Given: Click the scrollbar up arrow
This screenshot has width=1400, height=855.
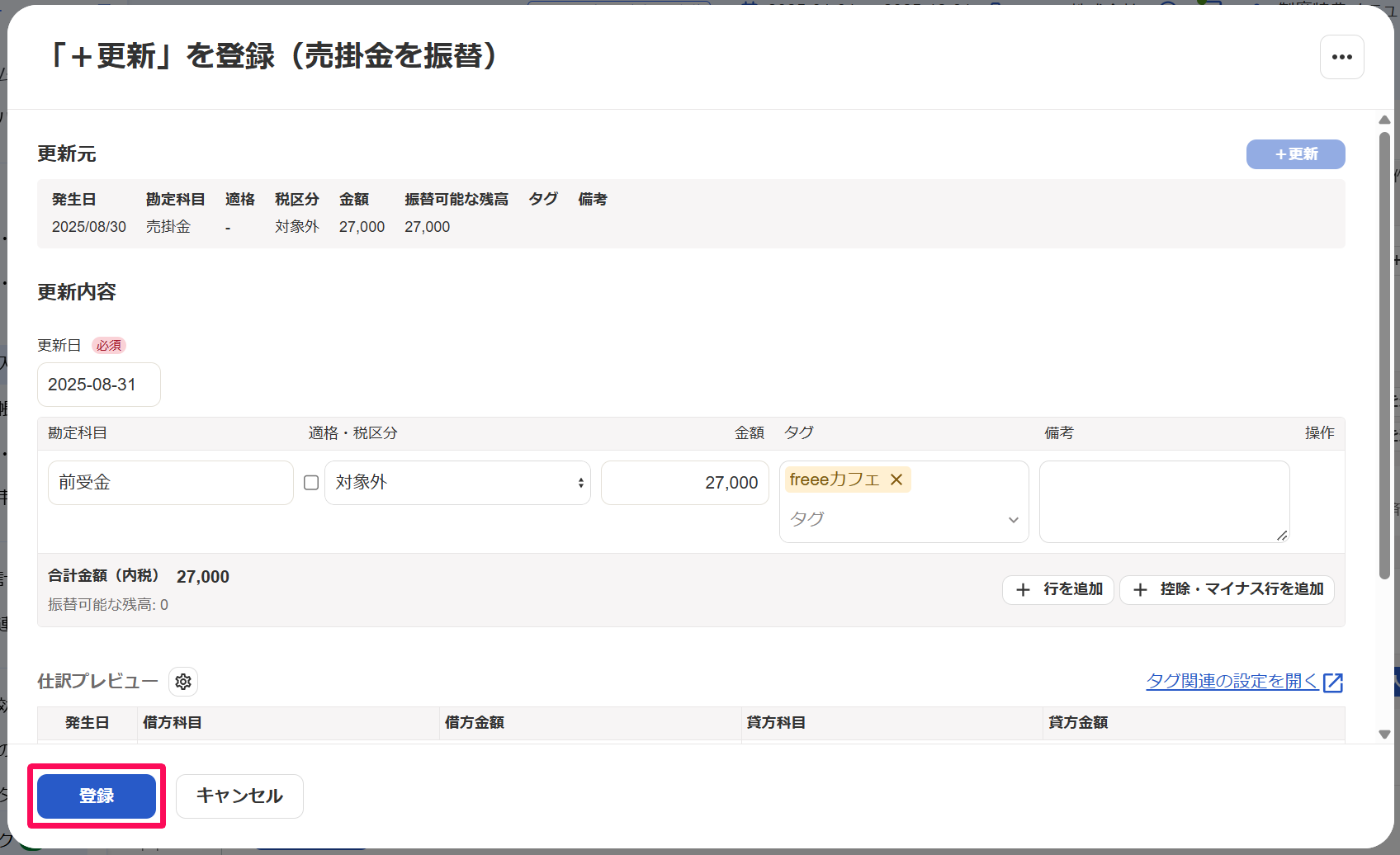Looking at the screenshot, I should [x=1384, y=120].
